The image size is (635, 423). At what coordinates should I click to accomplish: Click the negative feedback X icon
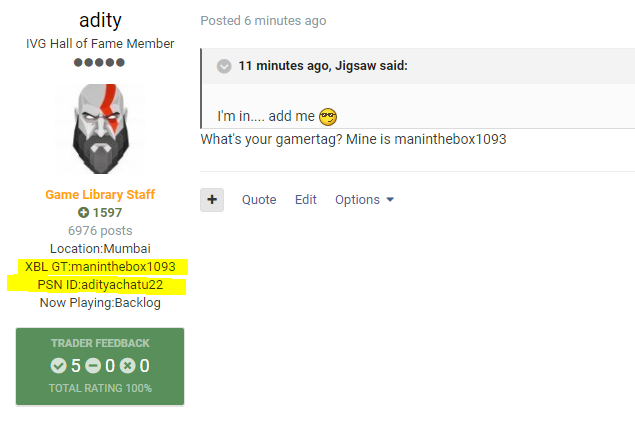pos(128,366)
